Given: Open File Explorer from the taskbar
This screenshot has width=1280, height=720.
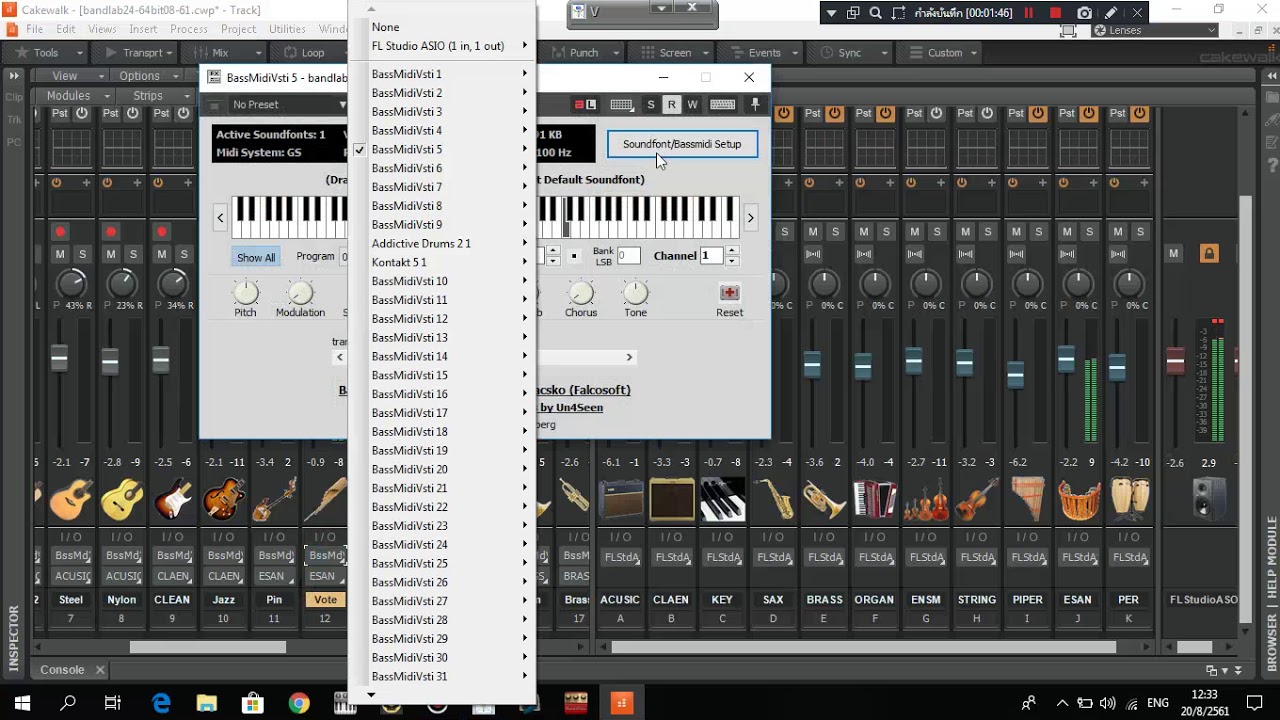Looking at the screenshot, I should coord(207,703).
